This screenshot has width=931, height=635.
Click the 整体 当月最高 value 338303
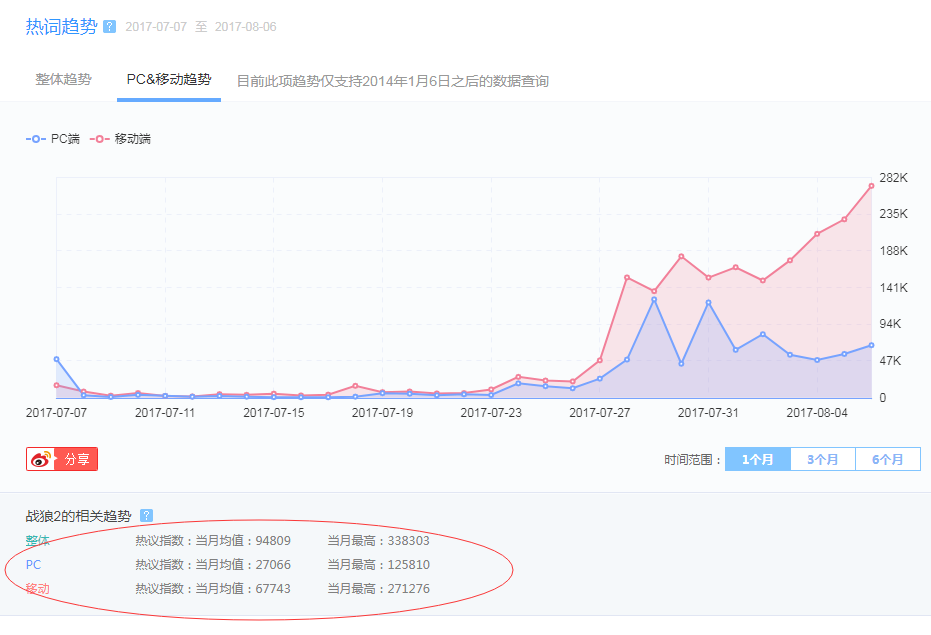(408, 541)
